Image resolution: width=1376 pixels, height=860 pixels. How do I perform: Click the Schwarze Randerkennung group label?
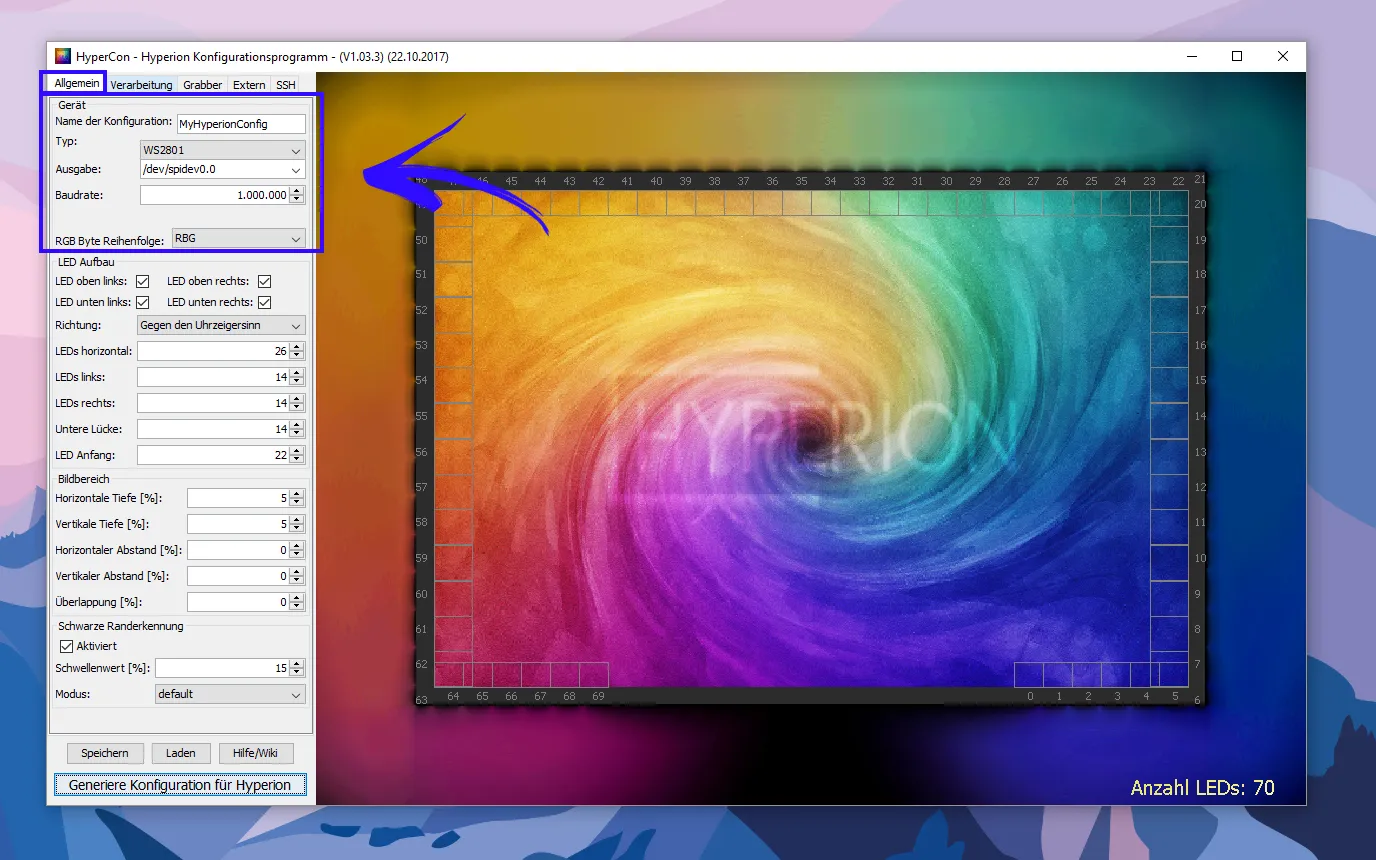click(121, 626)
